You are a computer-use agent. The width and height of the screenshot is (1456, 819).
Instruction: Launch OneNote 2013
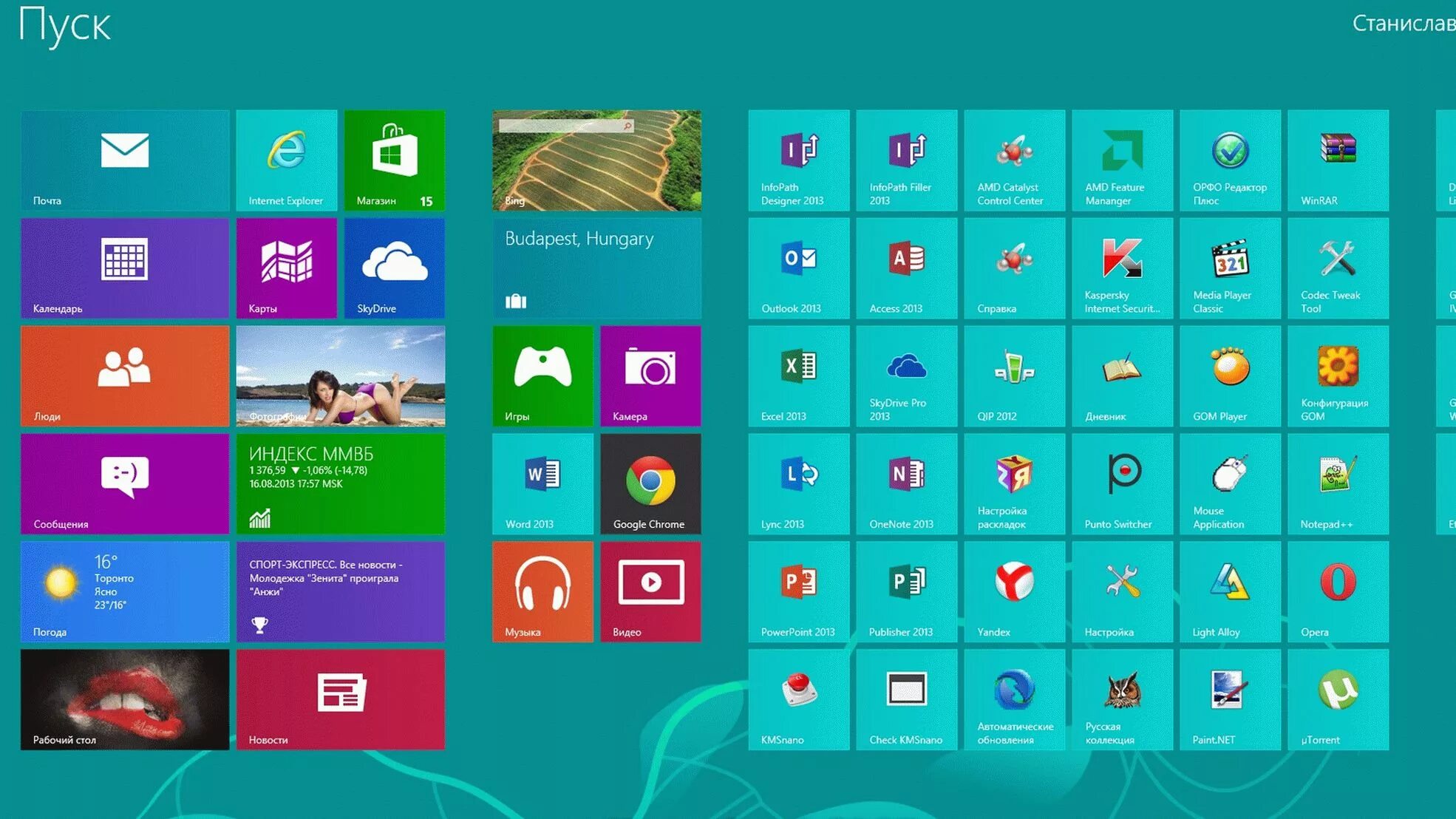(x=907, y=484)
